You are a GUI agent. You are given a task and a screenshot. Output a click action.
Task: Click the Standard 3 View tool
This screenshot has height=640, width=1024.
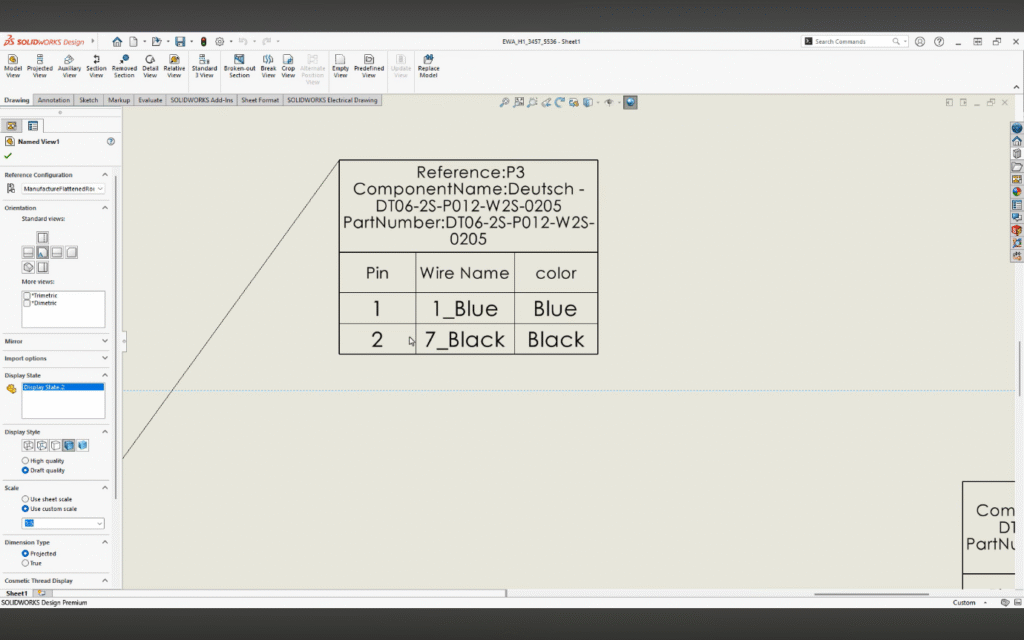[204, 66]
